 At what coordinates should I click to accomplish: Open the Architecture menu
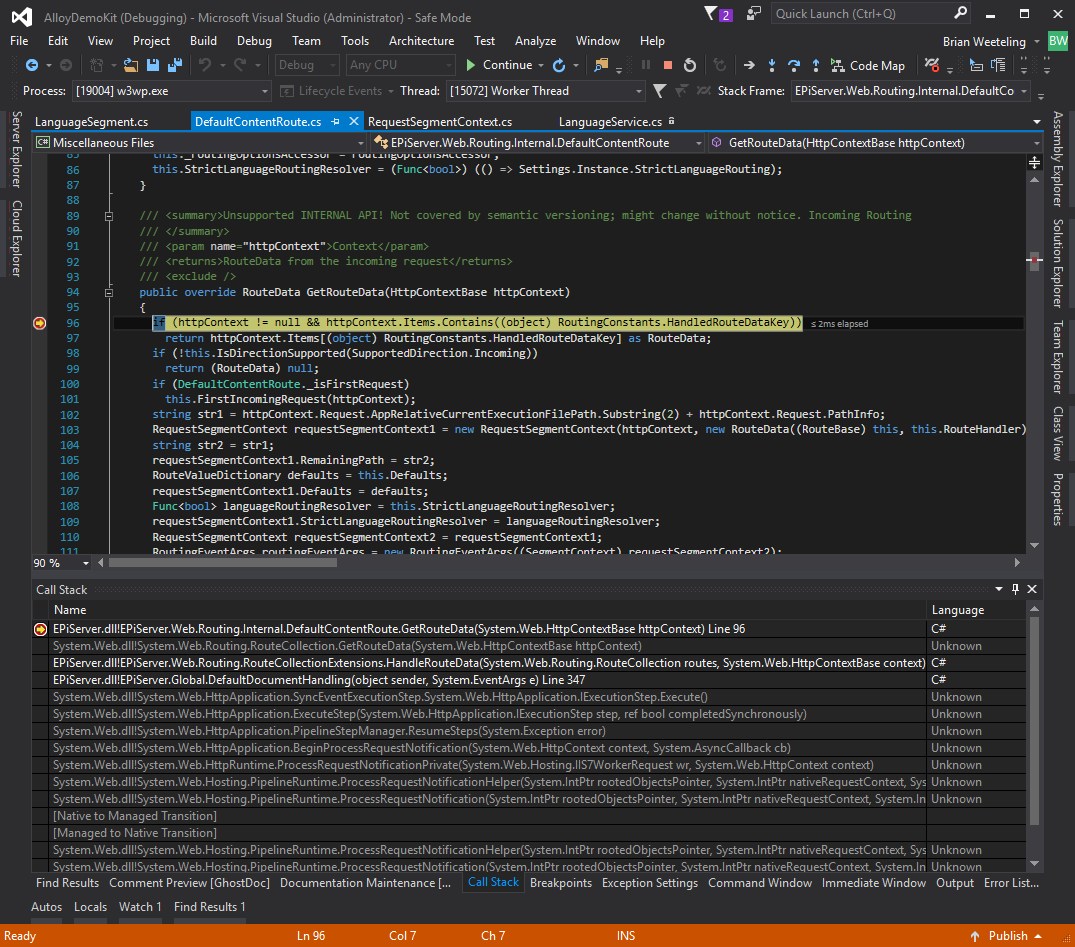coord(422,41)
